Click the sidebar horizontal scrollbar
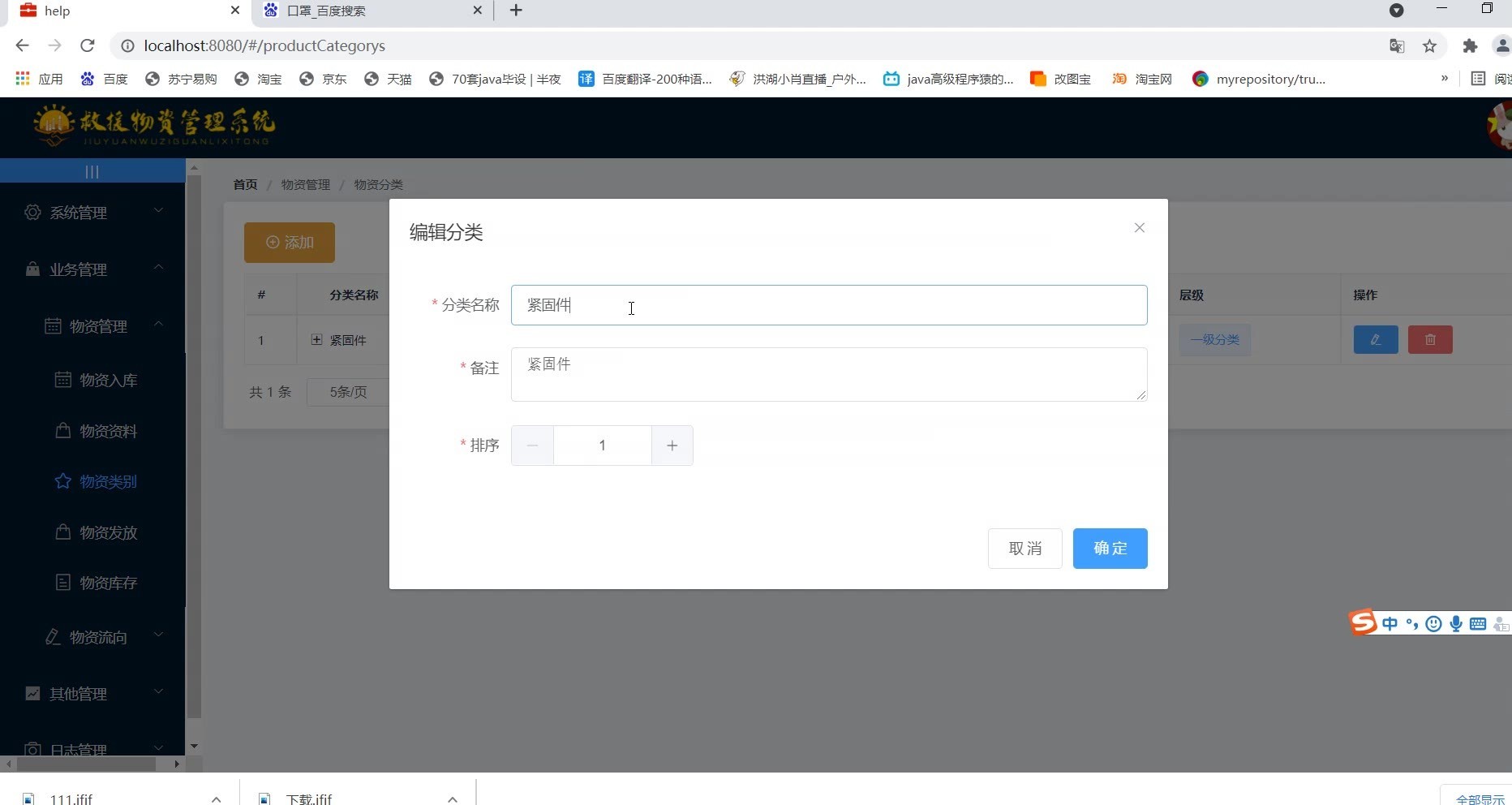This screenshot has height=805, width=1512. (87, 764)
